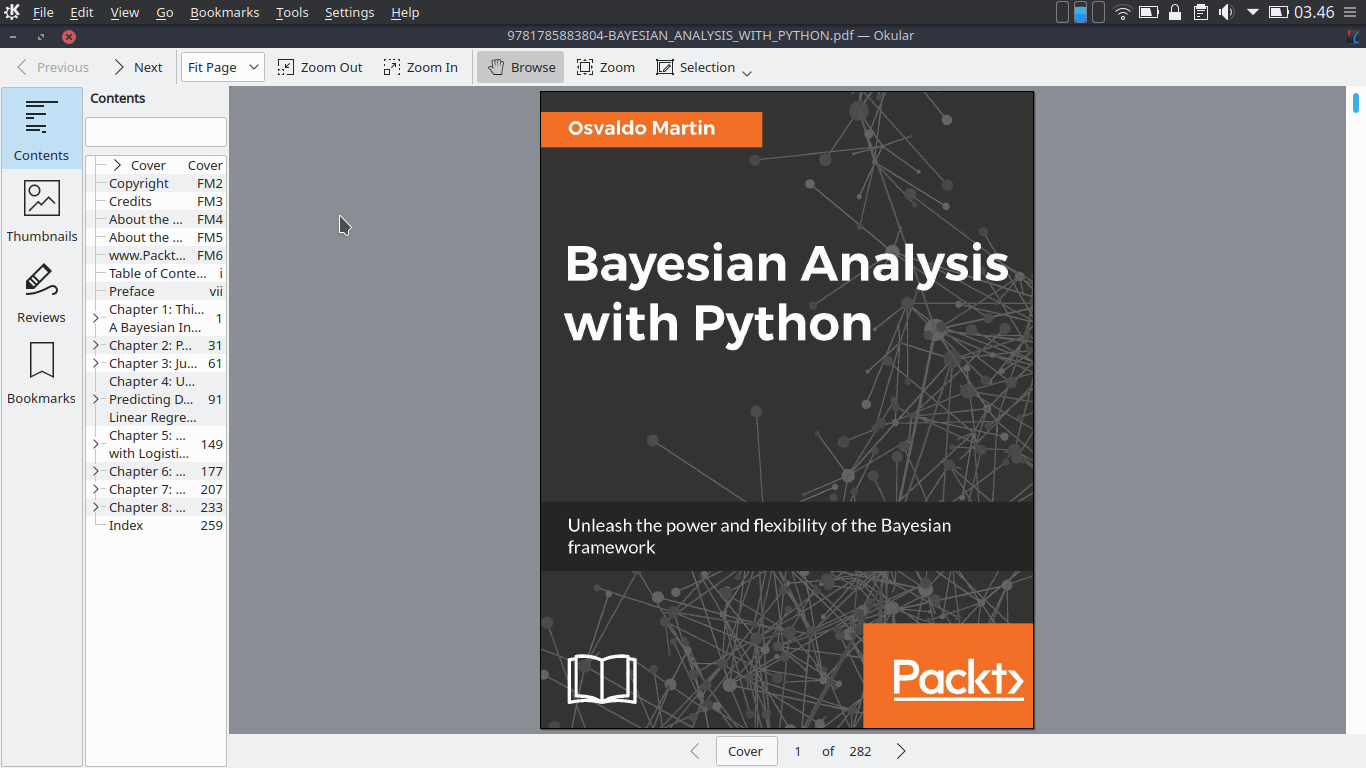Open the Go menu
This screenshot has height=768, width=1366.
point(165,12)
